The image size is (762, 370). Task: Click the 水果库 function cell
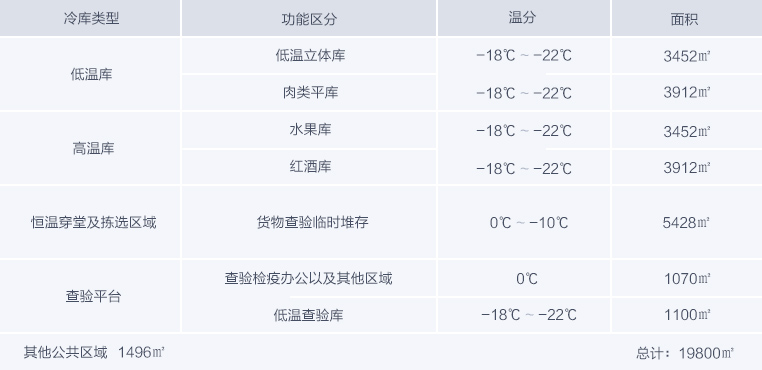(309, 130)
